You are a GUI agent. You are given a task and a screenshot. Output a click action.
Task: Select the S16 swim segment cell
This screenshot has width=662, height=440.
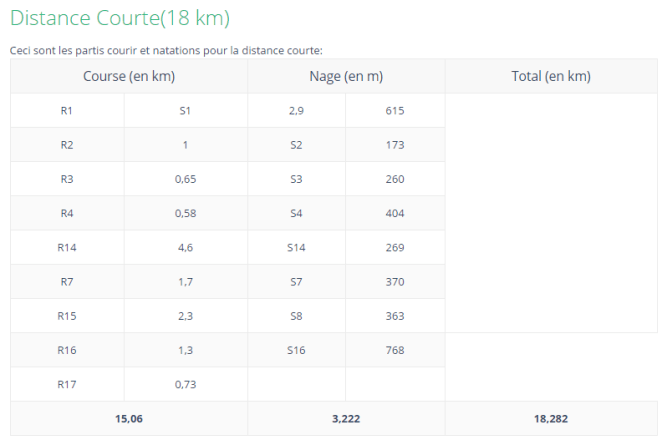point(296,350)
